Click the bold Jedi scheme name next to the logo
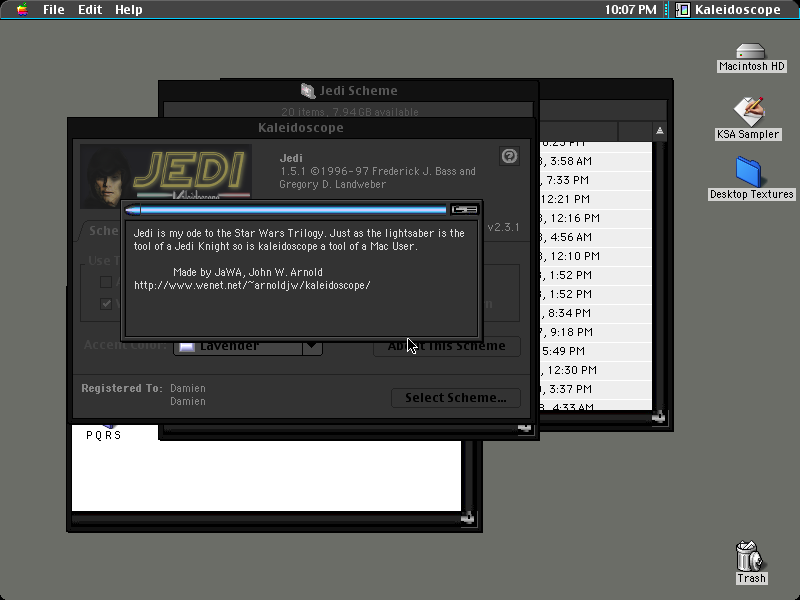 tap(291, 158)
